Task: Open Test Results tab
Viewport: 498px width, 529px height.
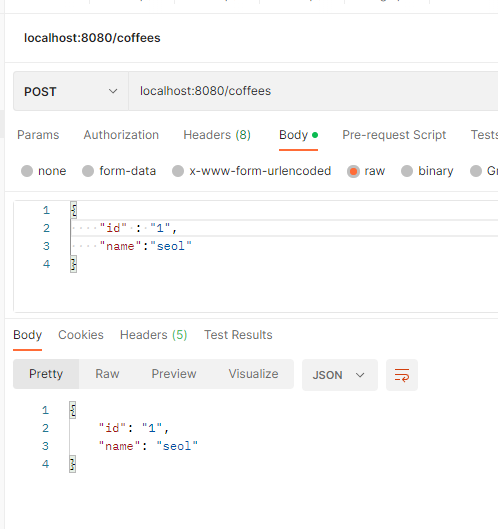Action: click(x=238, y=335)
